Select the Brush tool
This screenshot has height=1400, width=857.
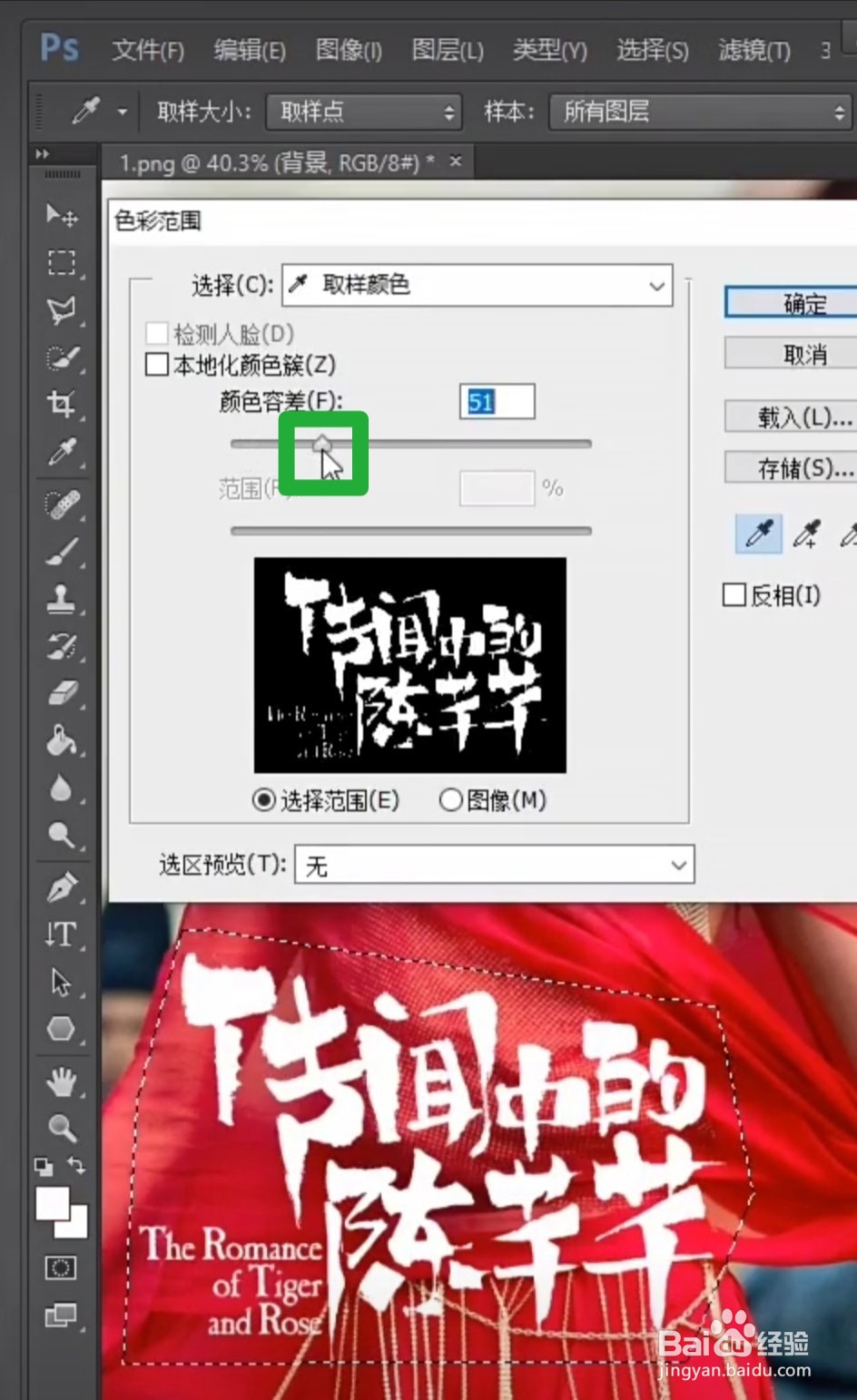tap(62, 551)
